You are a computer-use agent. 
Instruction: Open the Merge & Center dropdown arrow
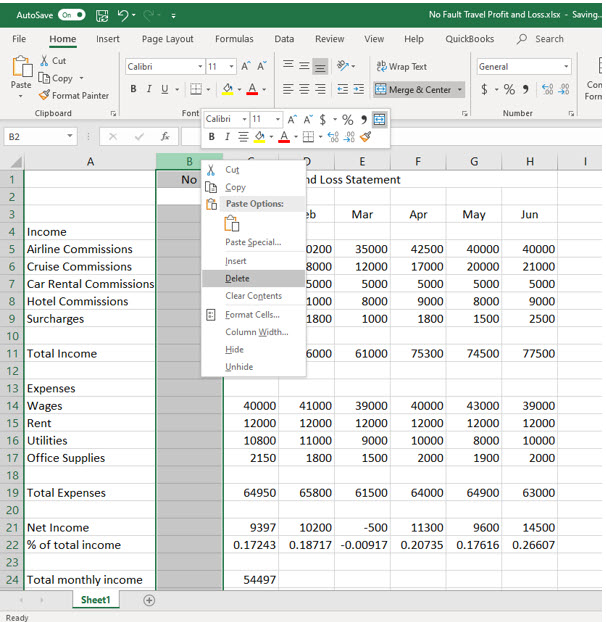click(460, 90)
